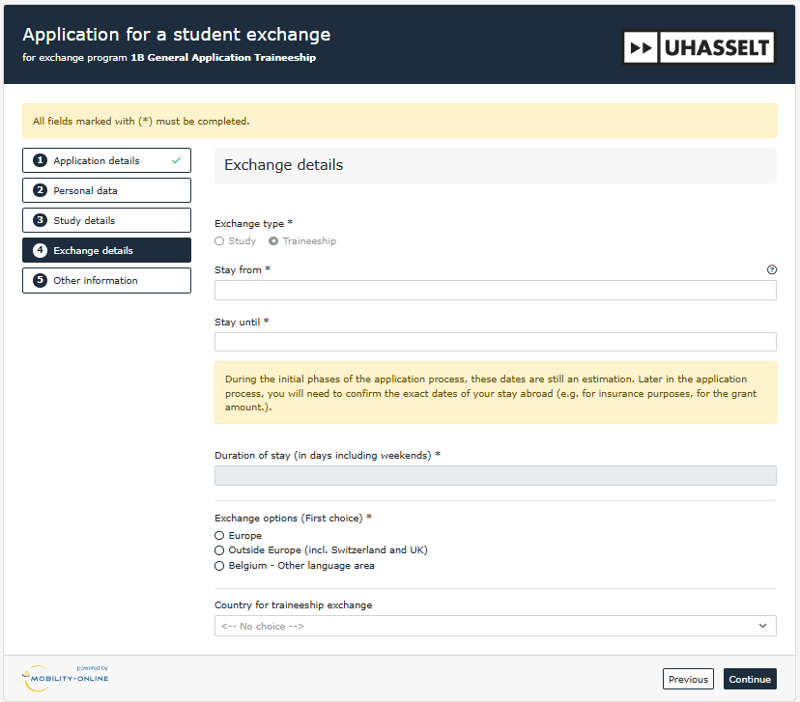Click the Stay from date field
The image size is (800, 702).
click(495, 290)
